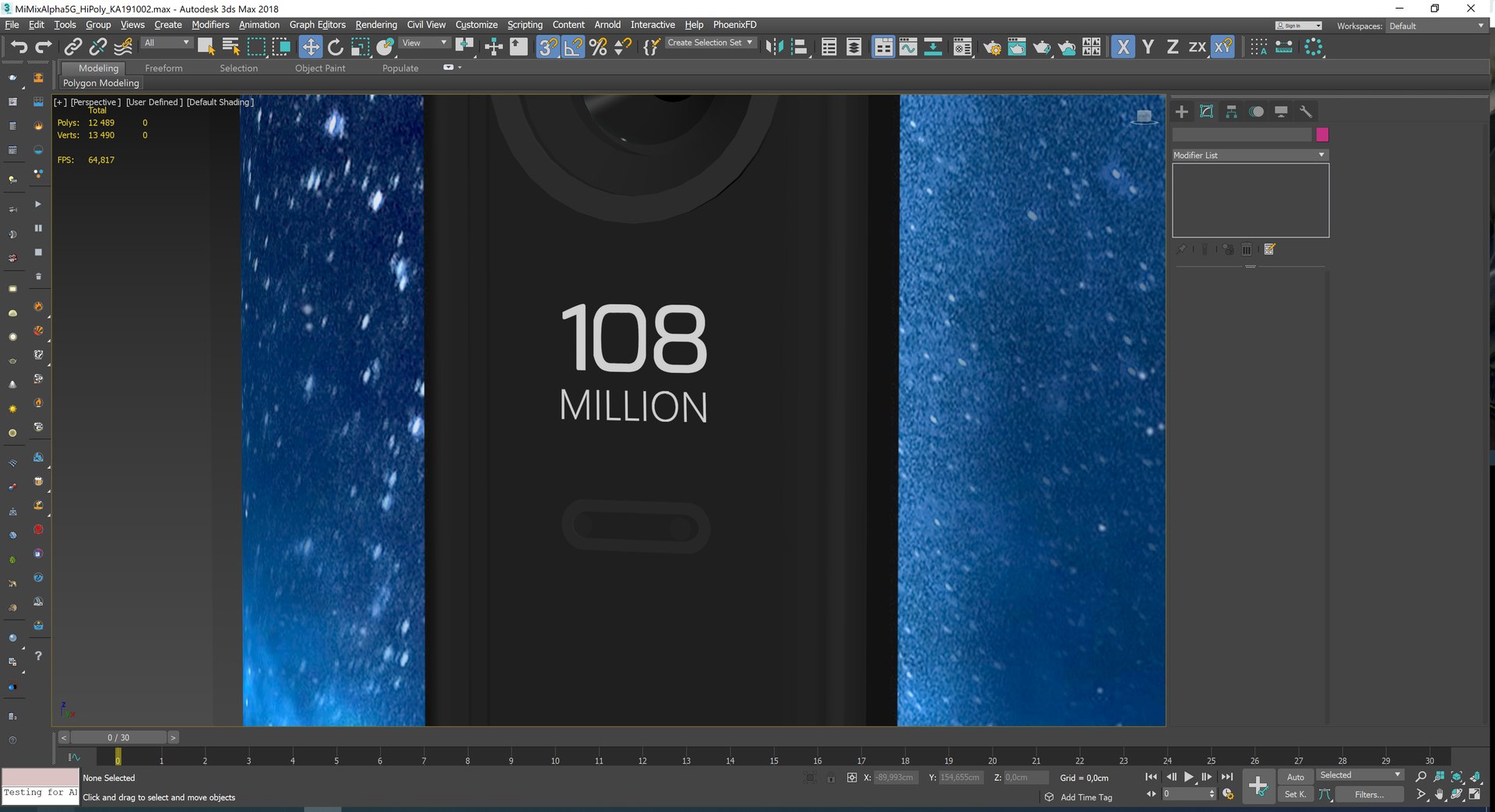Viewport: 1495px width, 812px height.
Task: Open the Select by Name dialog
Action: coord(231,47)
